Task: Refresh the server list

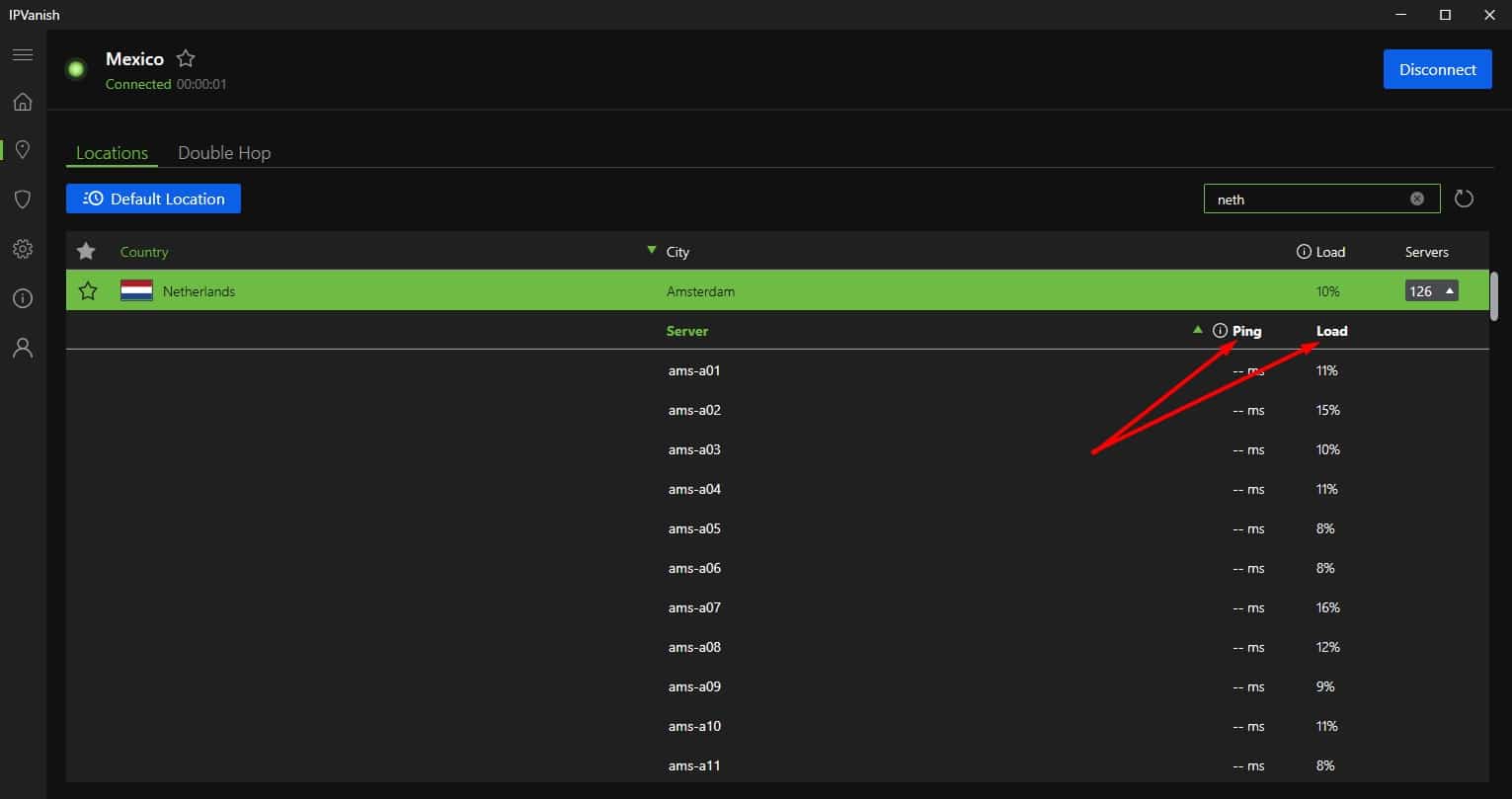Action: (1465, 199)
